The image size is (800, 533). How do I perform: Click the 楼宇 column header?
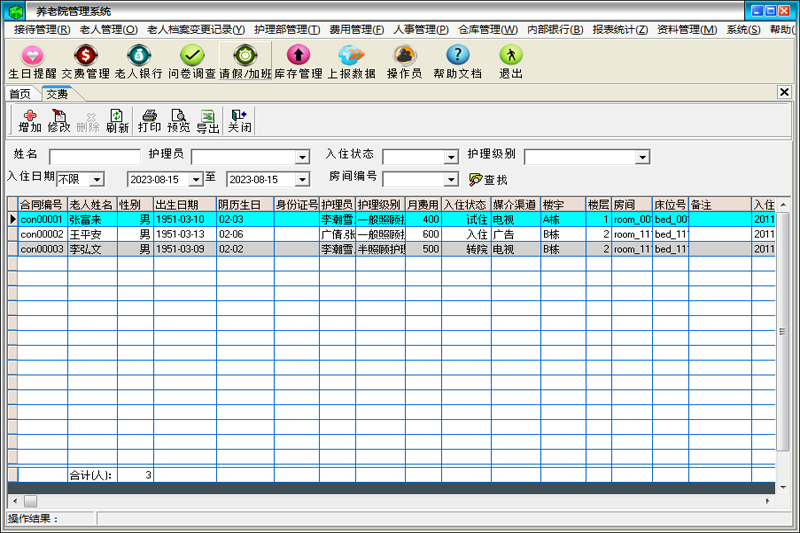(x=563, y=205)
